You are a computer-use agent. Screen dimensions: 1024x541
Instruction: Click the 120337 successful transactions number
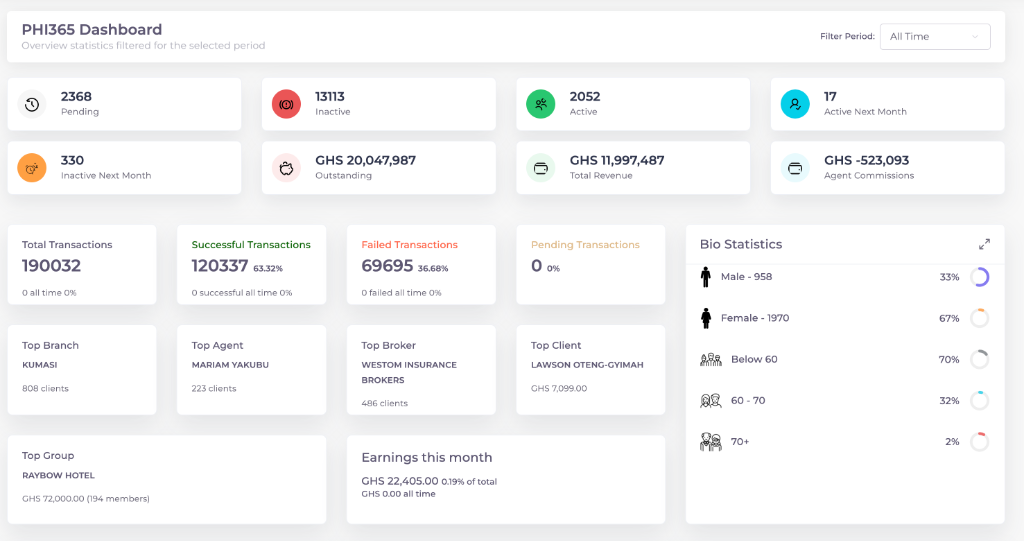tap(220, 266)
